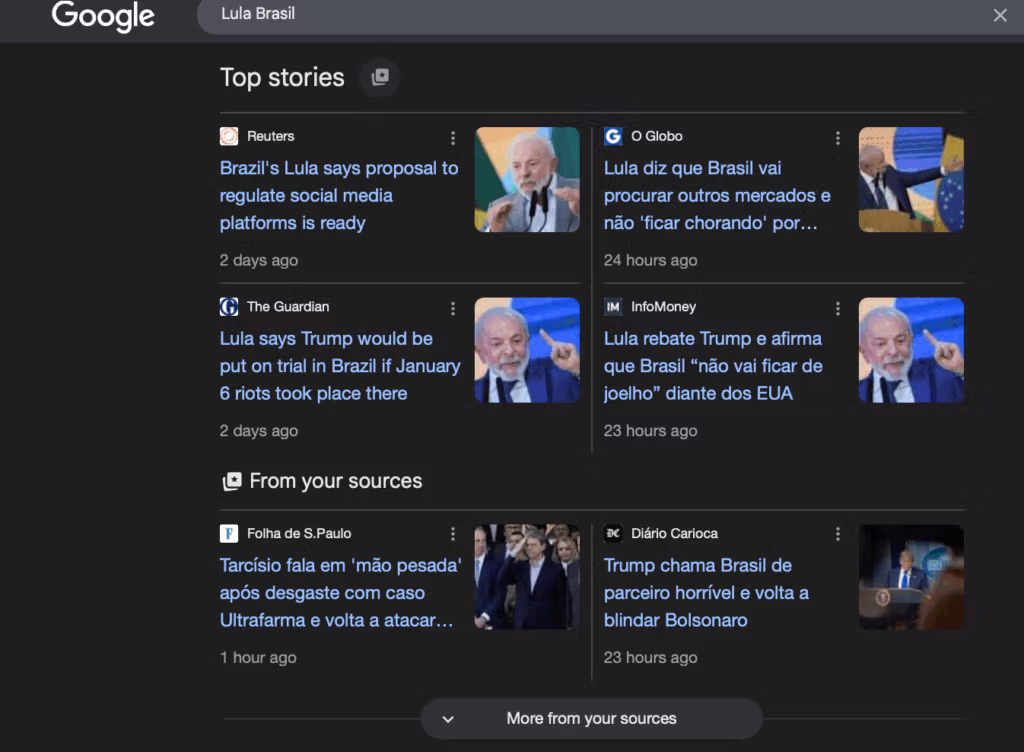The width and height of the screenshot is (1024, 752).
Task: Open Folha headline about Tarcísio 'mão pesada'
Action: pos(339,593)
